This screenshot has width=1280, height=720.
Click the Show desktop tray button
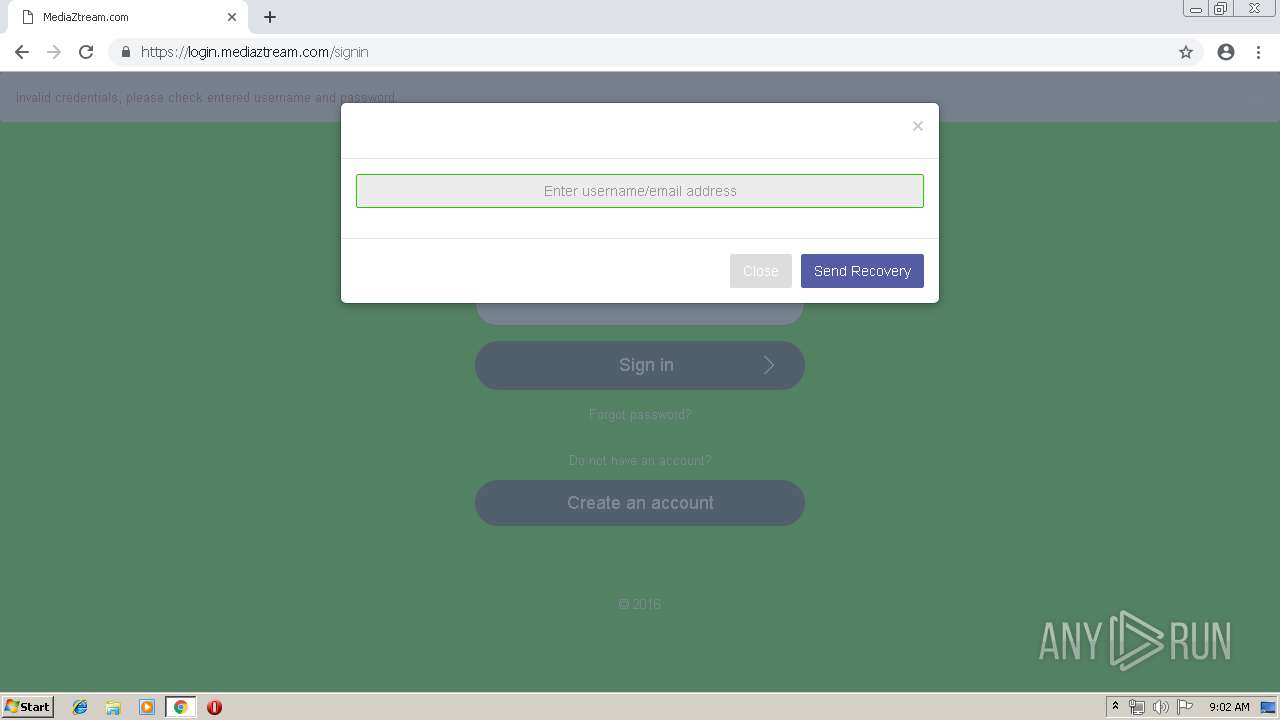(x=1269, y=707)
